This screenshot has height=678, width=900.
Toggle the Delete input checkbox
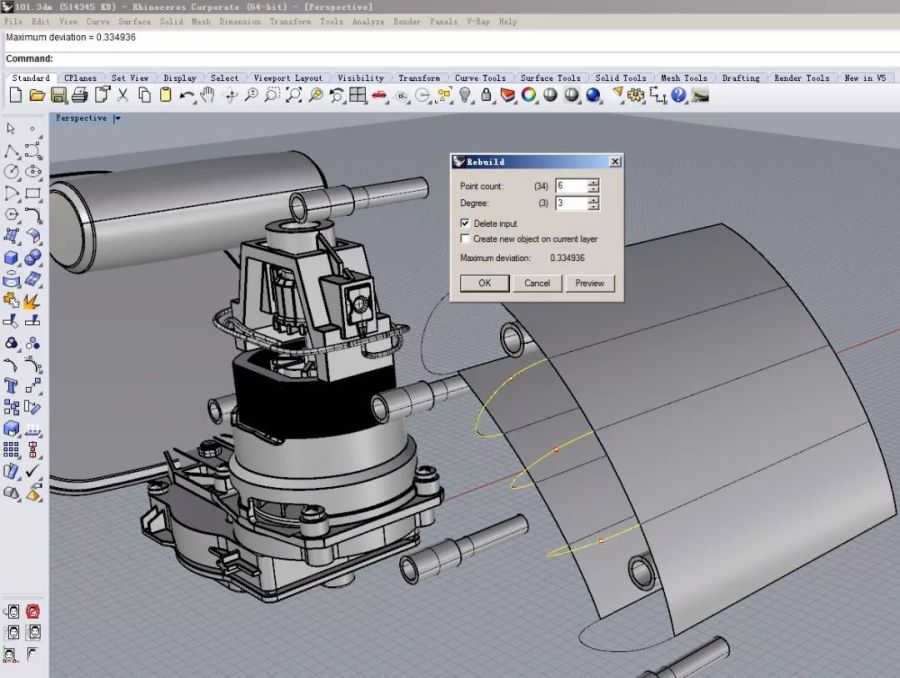tap(465, 223)
